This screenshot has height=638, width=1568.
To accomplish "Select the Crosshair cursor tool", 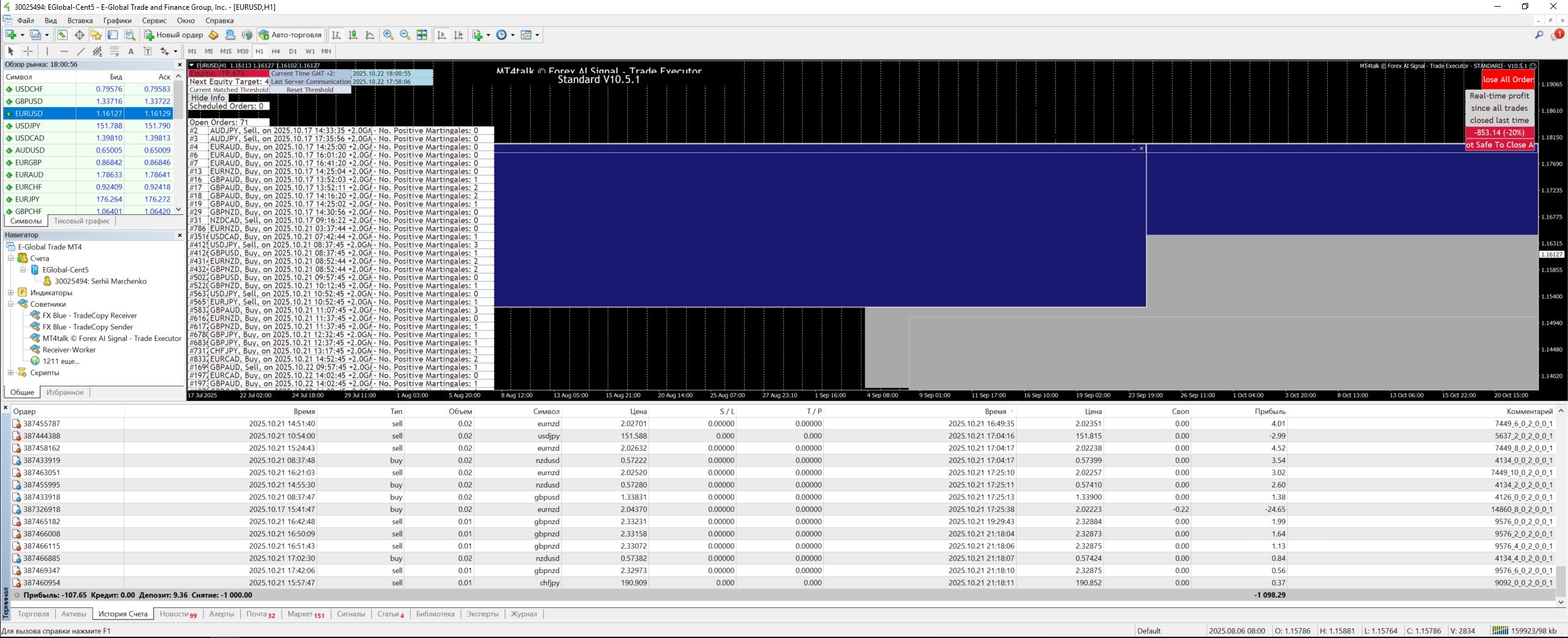I will point(28,51).
